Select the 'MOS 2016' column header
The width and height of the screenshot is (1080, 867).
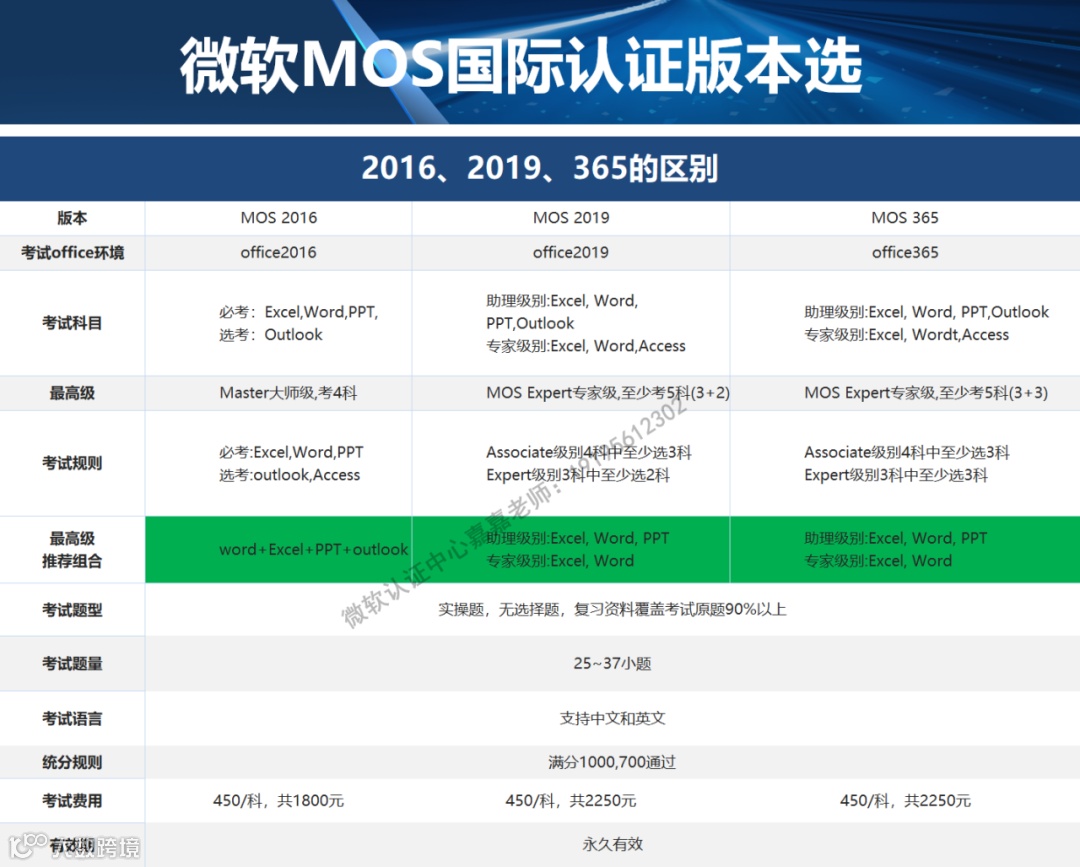(x=278, y=218)
